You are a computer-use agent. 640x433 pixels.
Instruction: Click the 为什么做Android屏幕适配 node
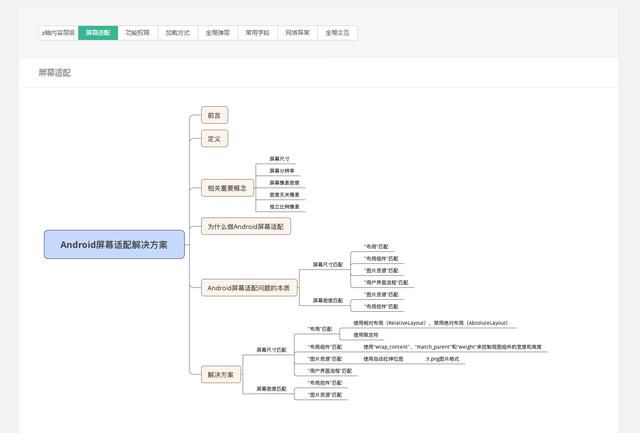tap(246, 226)
